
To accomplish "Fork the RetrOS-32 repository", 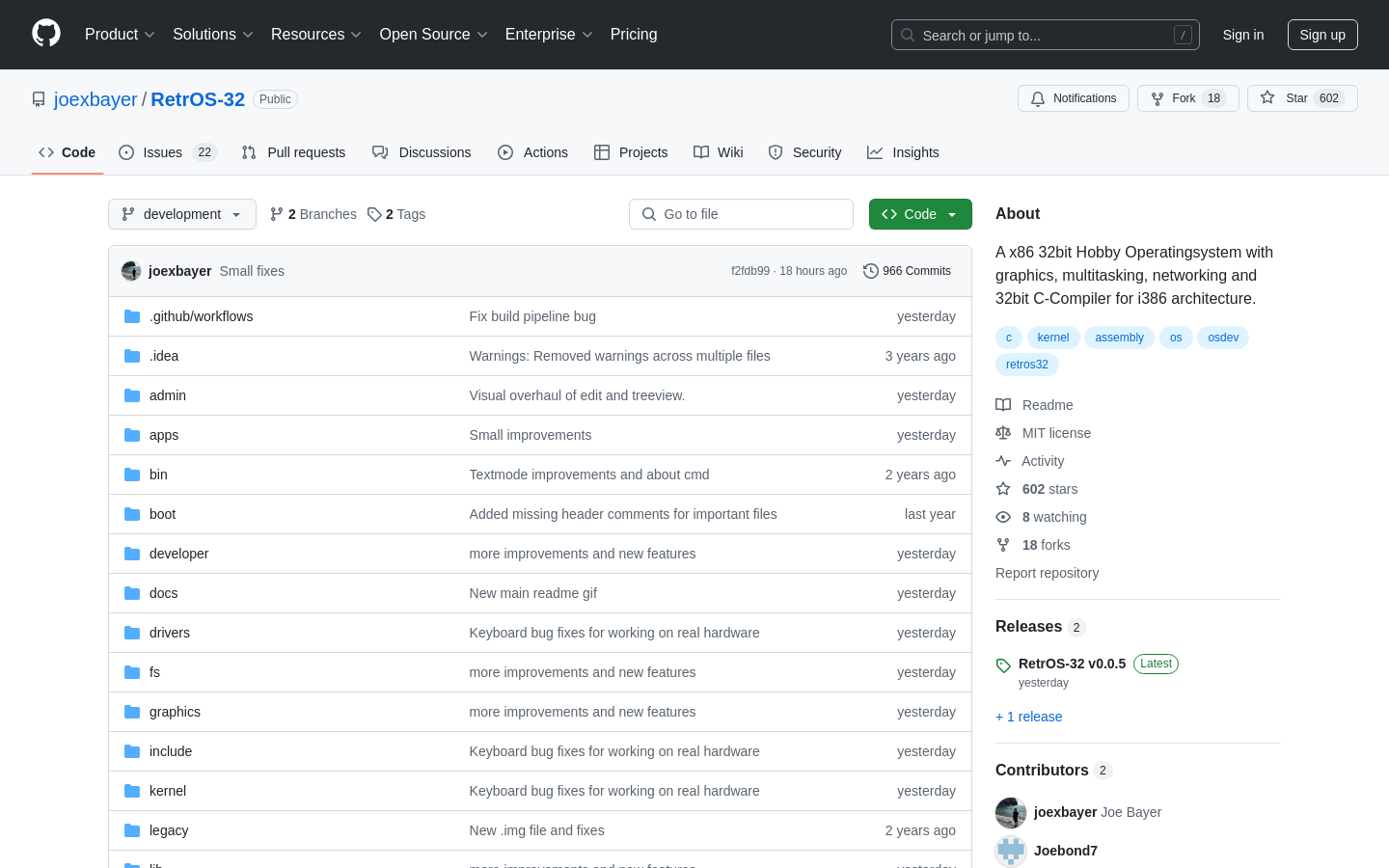I will [1187, 98].
